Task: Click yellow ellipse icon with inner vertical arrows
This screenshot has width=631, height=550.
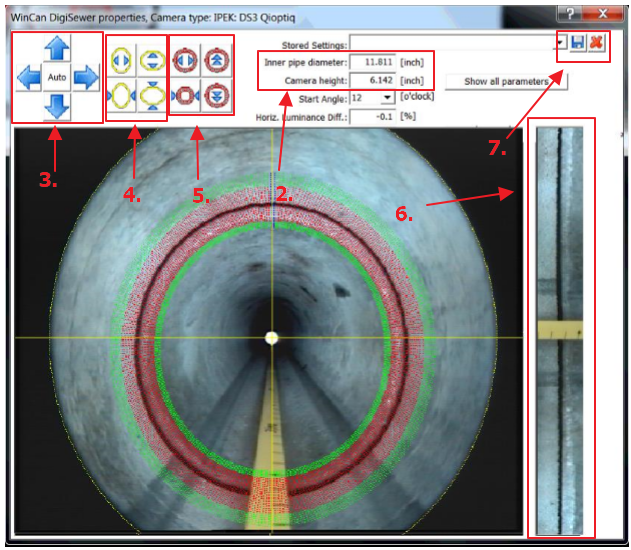Action: point(152,60)
